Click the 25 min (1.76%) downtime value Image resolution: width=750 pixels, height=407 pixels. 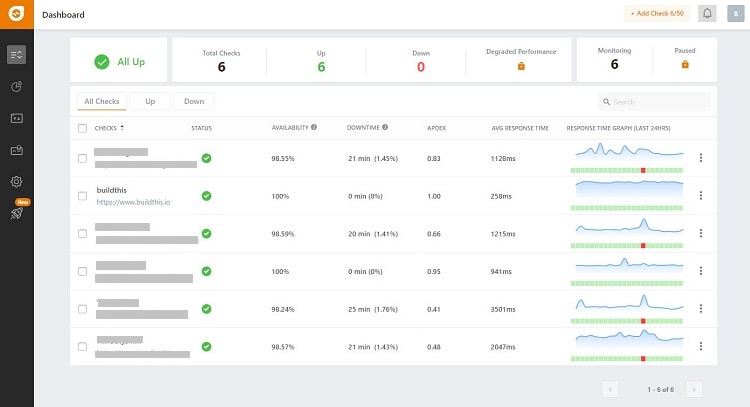tap(373, 309)
